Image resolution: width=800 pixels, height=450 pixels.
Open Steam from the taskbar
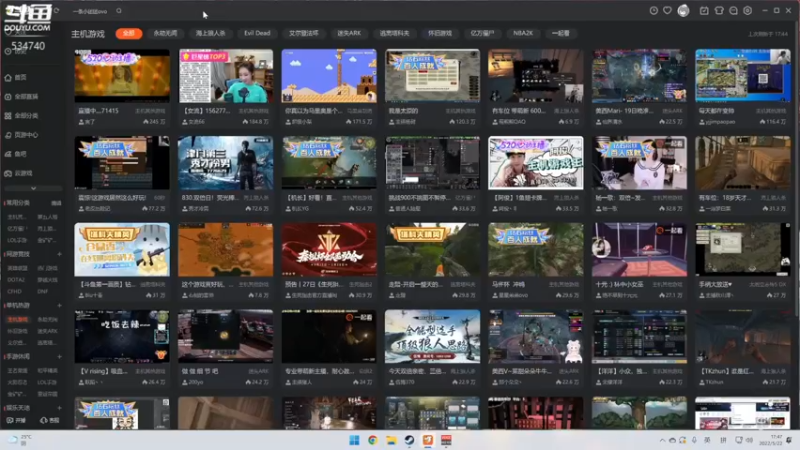(409, 440)
